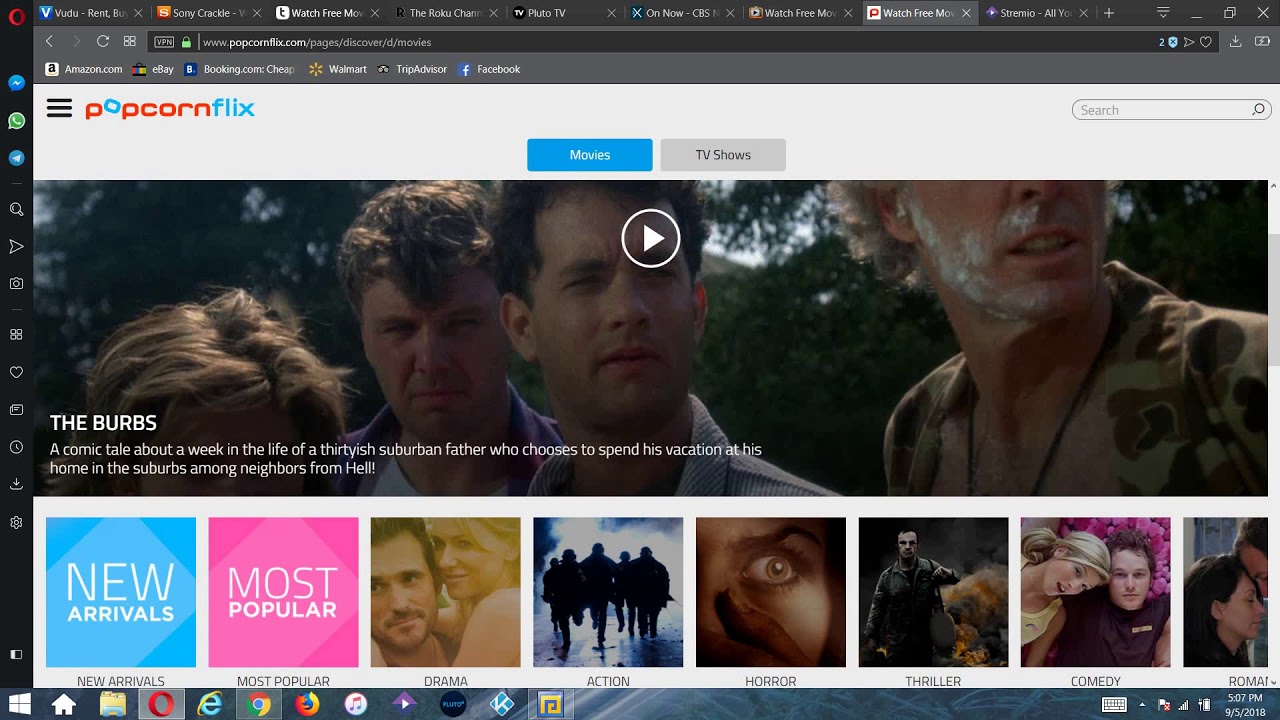Open the sidebar tabs/news panel icon
Screen dimensions: 1280x720
[16, 410]
